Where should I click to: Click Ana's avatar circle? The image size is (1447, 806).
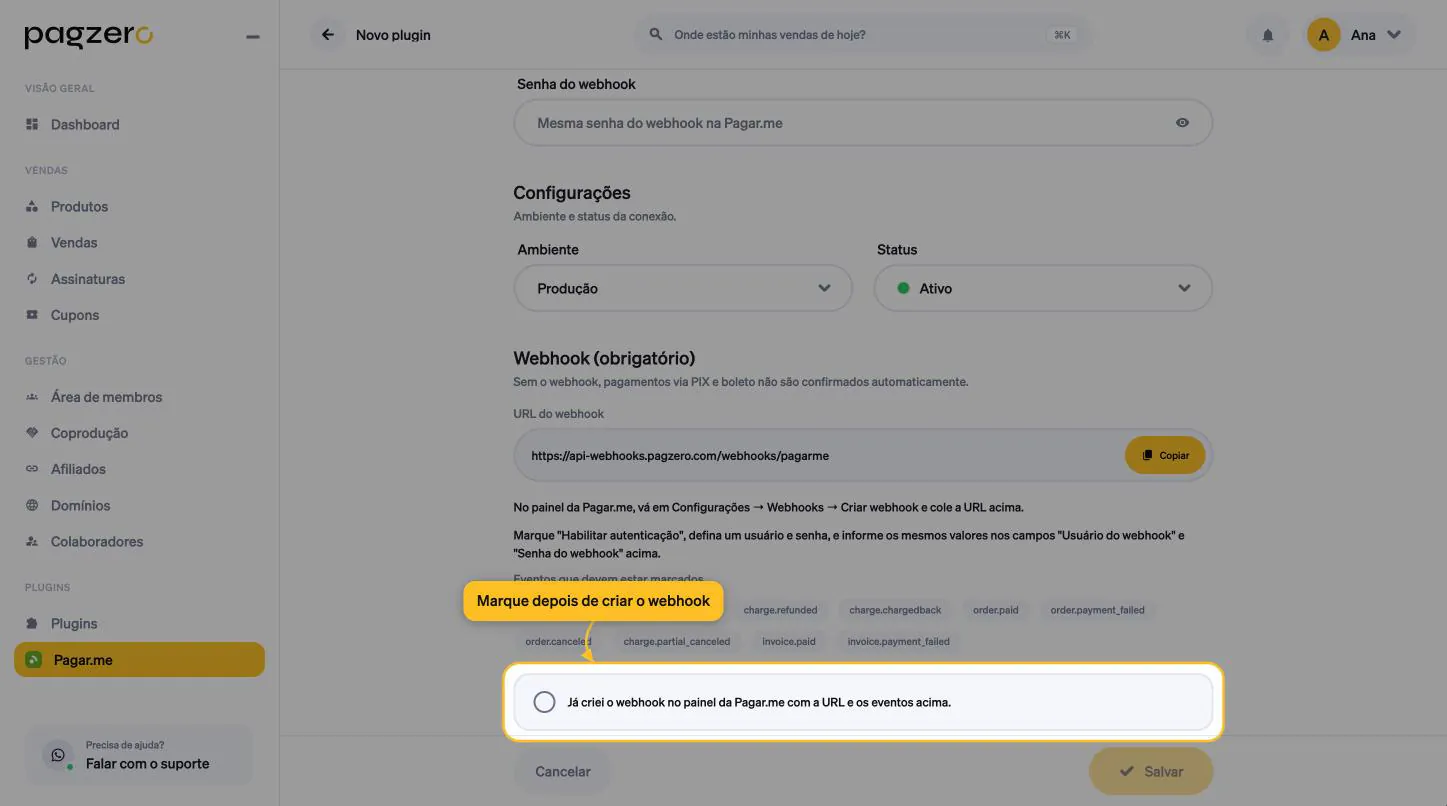point(1323,35)
